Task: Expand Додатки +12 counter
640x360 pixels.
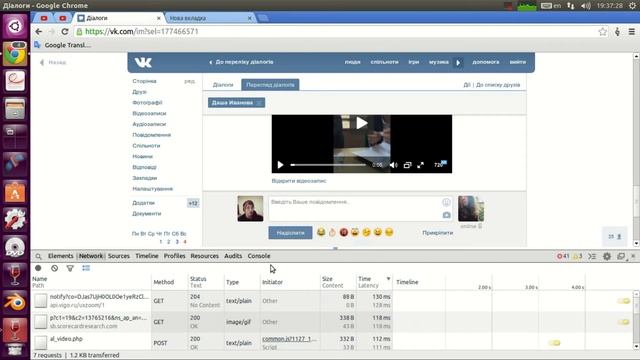Action: coord(193,203)
